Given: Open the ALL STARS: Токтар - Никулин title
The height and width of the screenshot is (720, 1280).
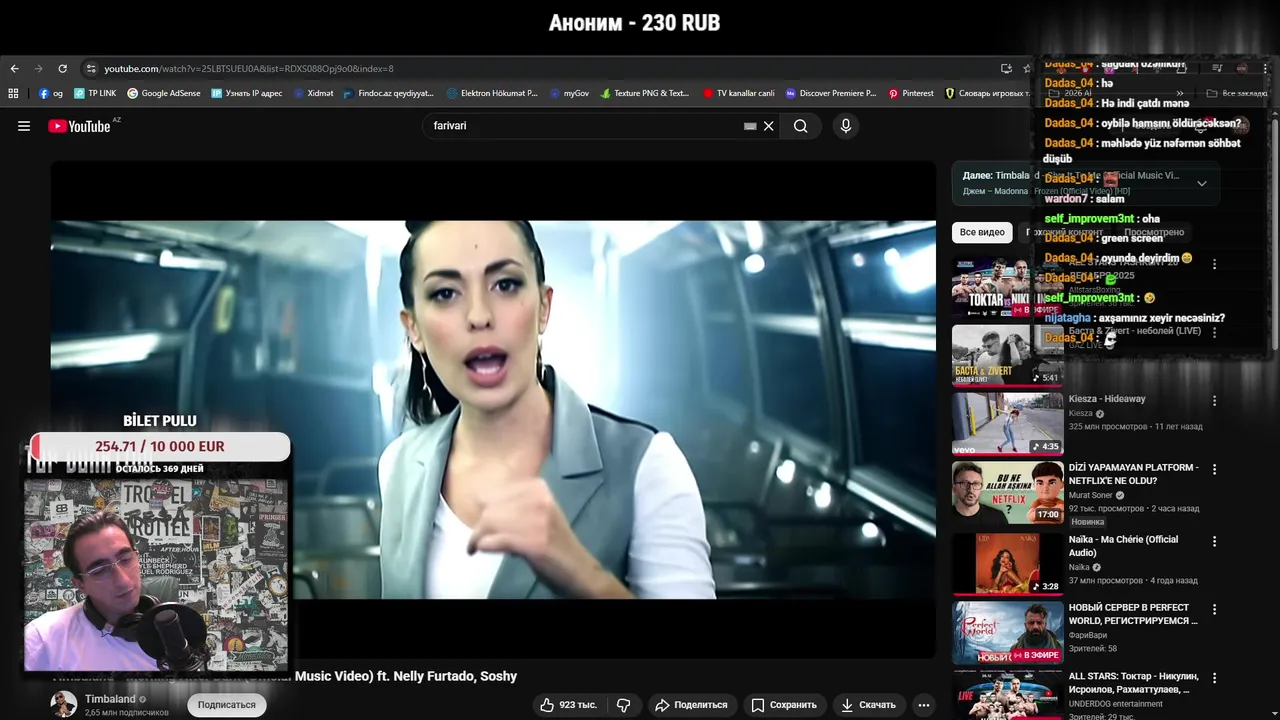Looking at the screenshot, I should click(1134, 683).
